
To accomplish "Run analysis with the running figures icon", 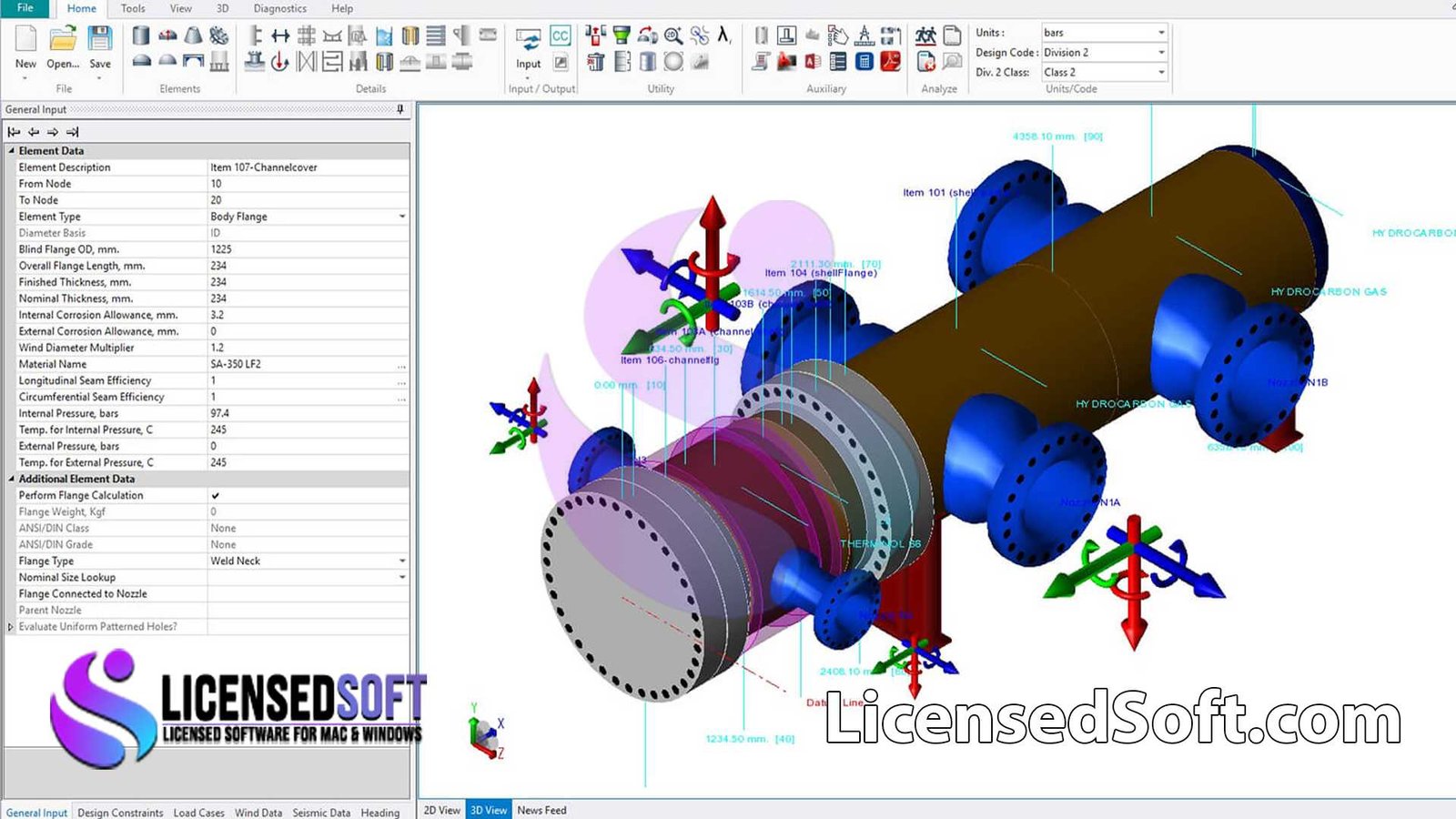I will tap(925, 35).
